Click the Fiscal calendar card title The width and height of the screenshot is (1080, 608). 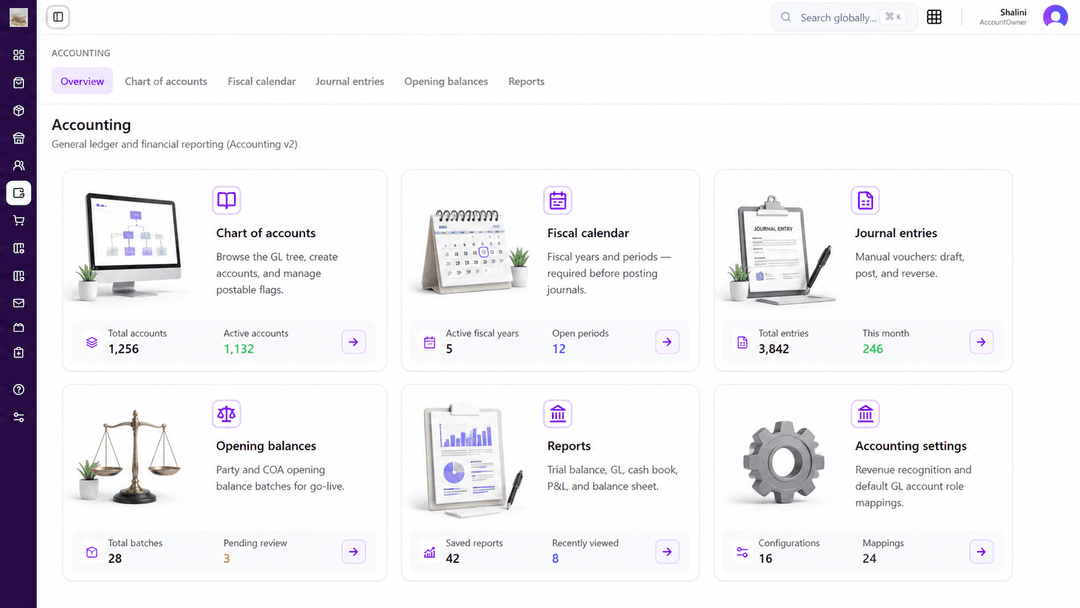(x=588, y=233)
